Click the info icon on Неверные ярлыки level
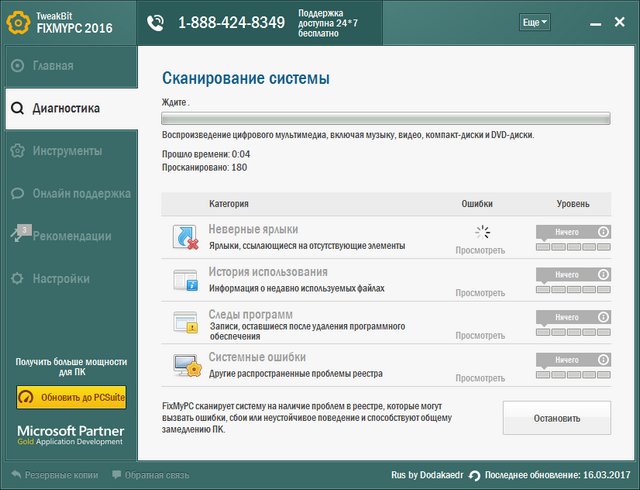Screen dimensions: 640x490 pyautogui.click(x=603, y=232)
